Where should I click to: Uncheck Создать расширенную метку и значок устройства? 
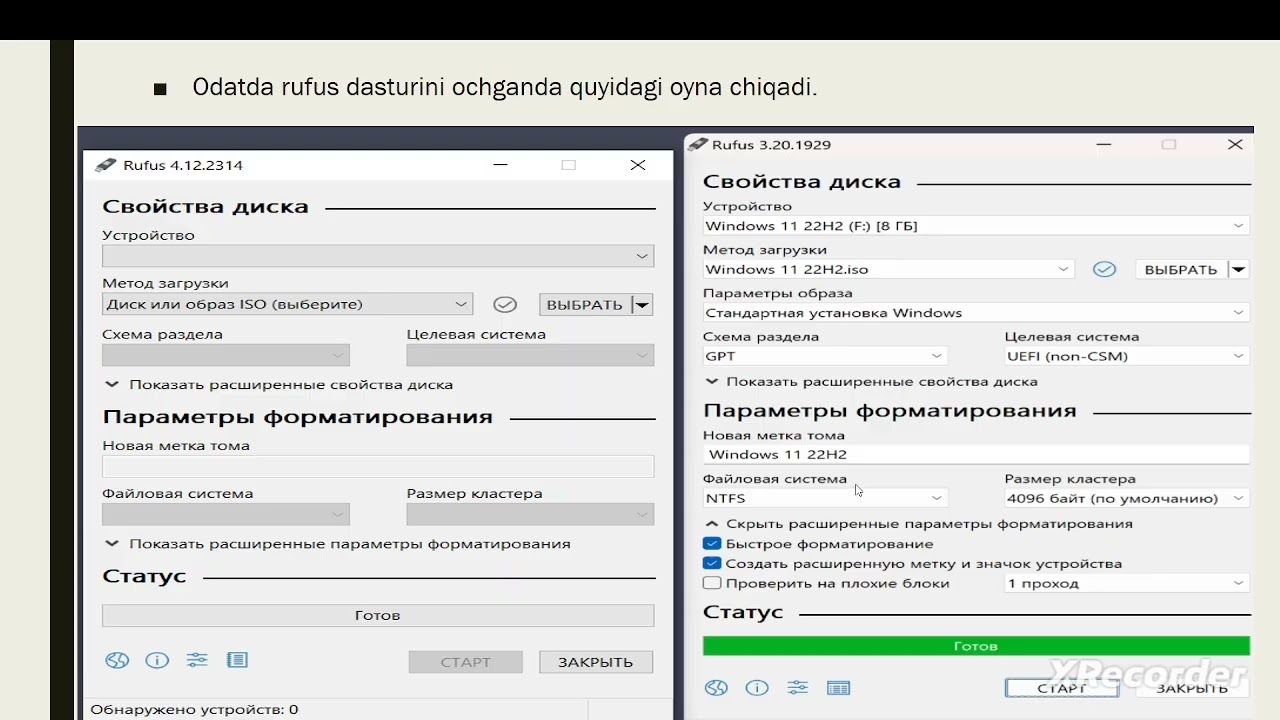click(x=712, y=563)
